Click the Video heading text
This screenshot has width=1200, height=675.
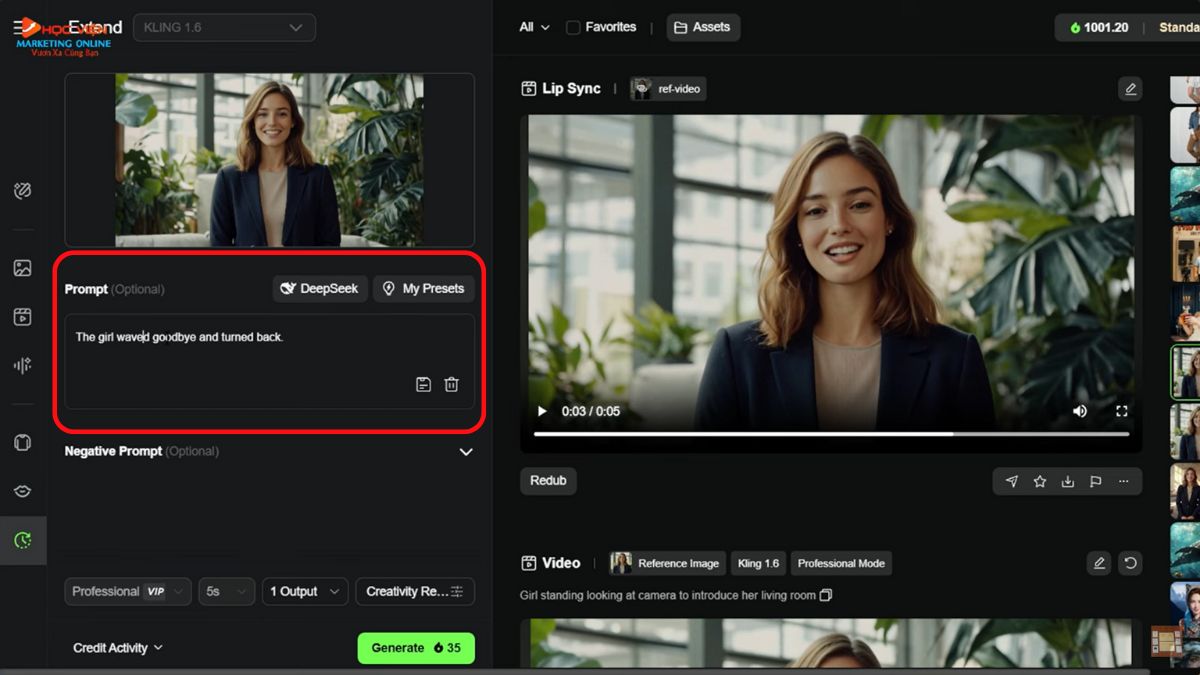560,563
